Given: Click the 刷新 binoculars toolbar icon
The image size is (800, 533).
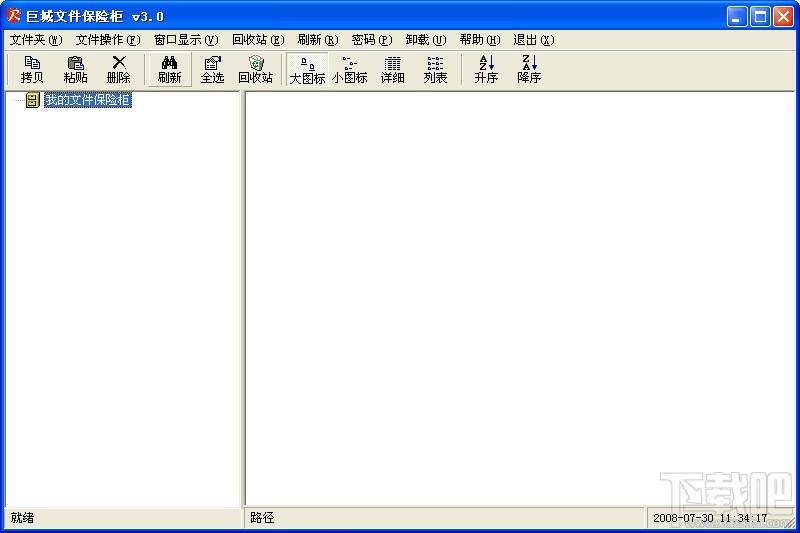Looking at the screenshot, I should point(170,69).
